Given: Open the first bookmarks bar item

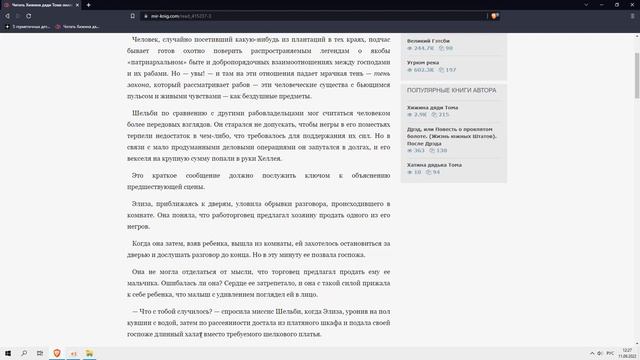Looking at the screenshot, I should pos(27,27).
